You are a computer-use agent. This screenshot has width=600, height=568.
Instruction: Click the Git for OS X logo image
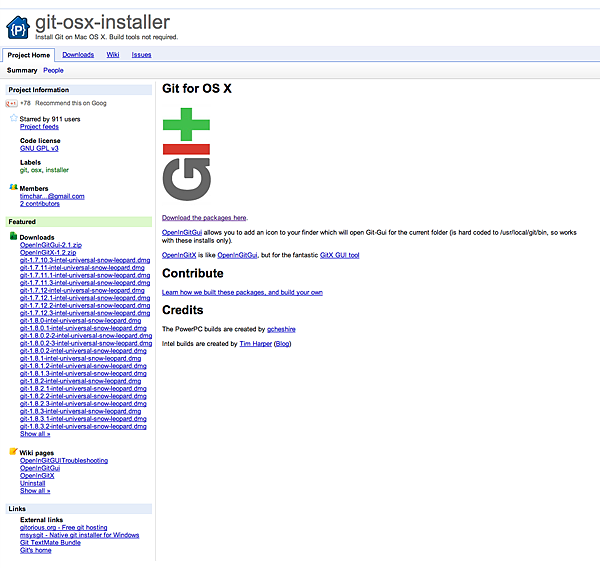coord(186,154)
